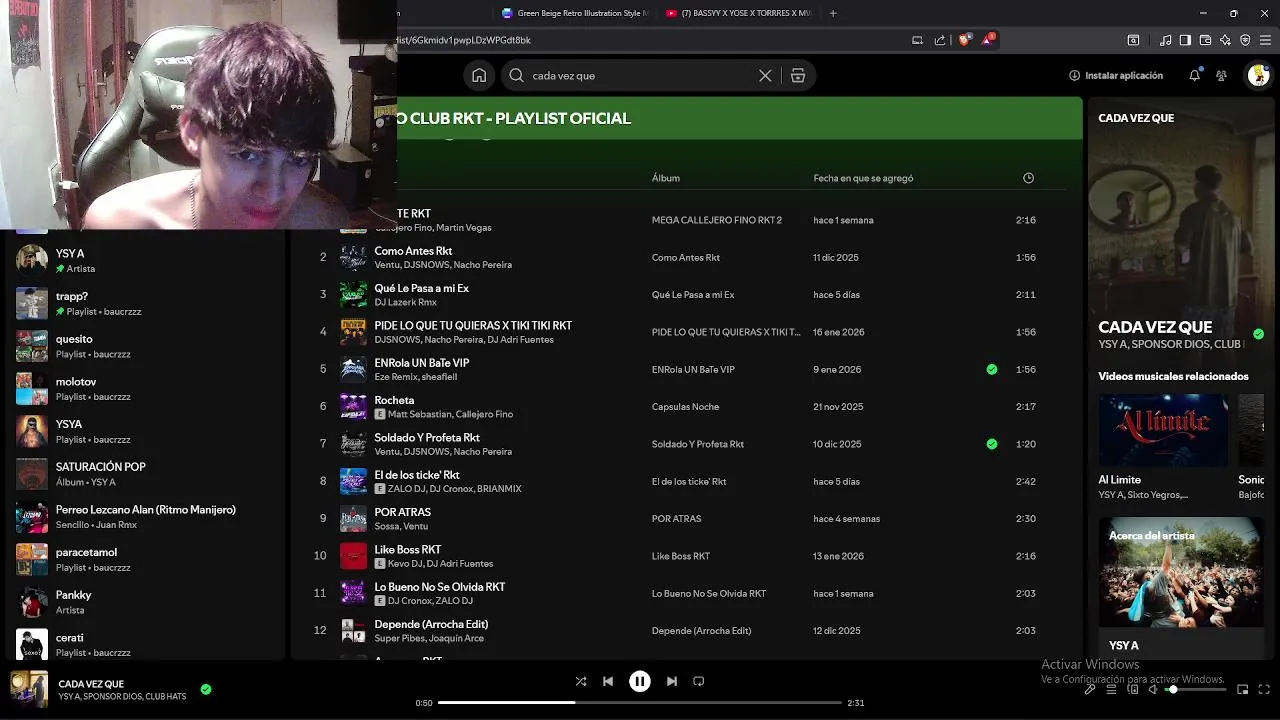Click Like Boss RKT cover thumbnail
The width and height of the screenshot is (1280, 720).
point(354,556)
